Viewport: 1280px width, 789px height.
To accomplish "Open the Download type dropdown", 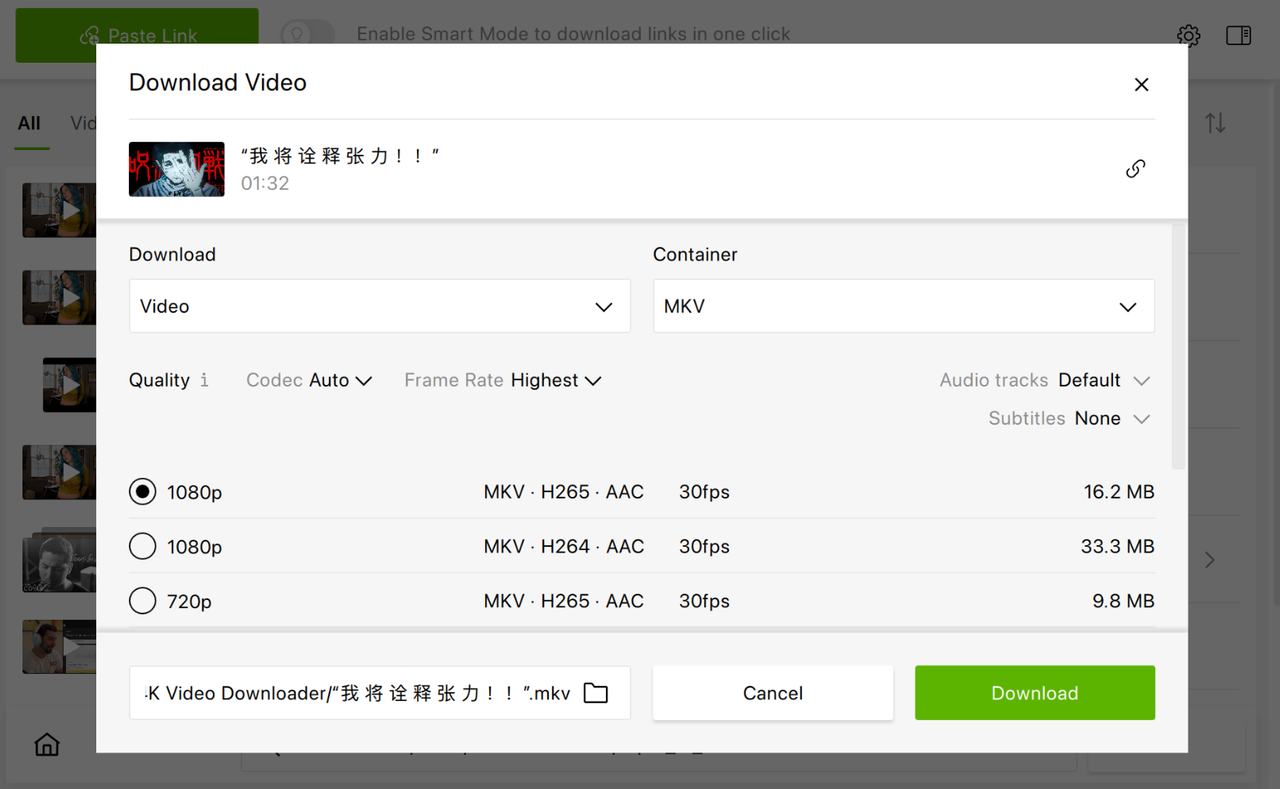I will pos(379,306).
